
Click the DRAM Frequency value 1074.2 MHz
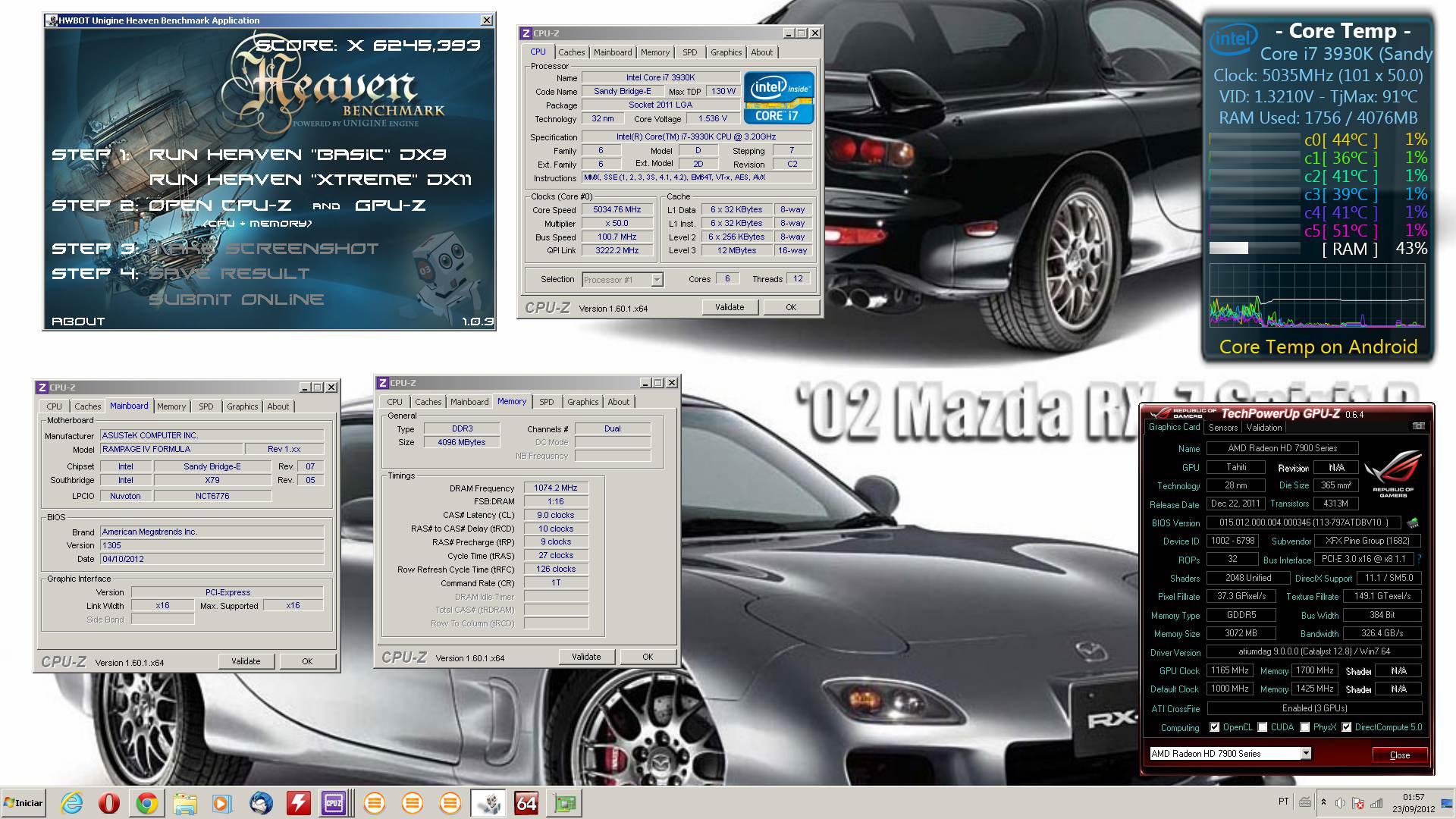(555, 488)
